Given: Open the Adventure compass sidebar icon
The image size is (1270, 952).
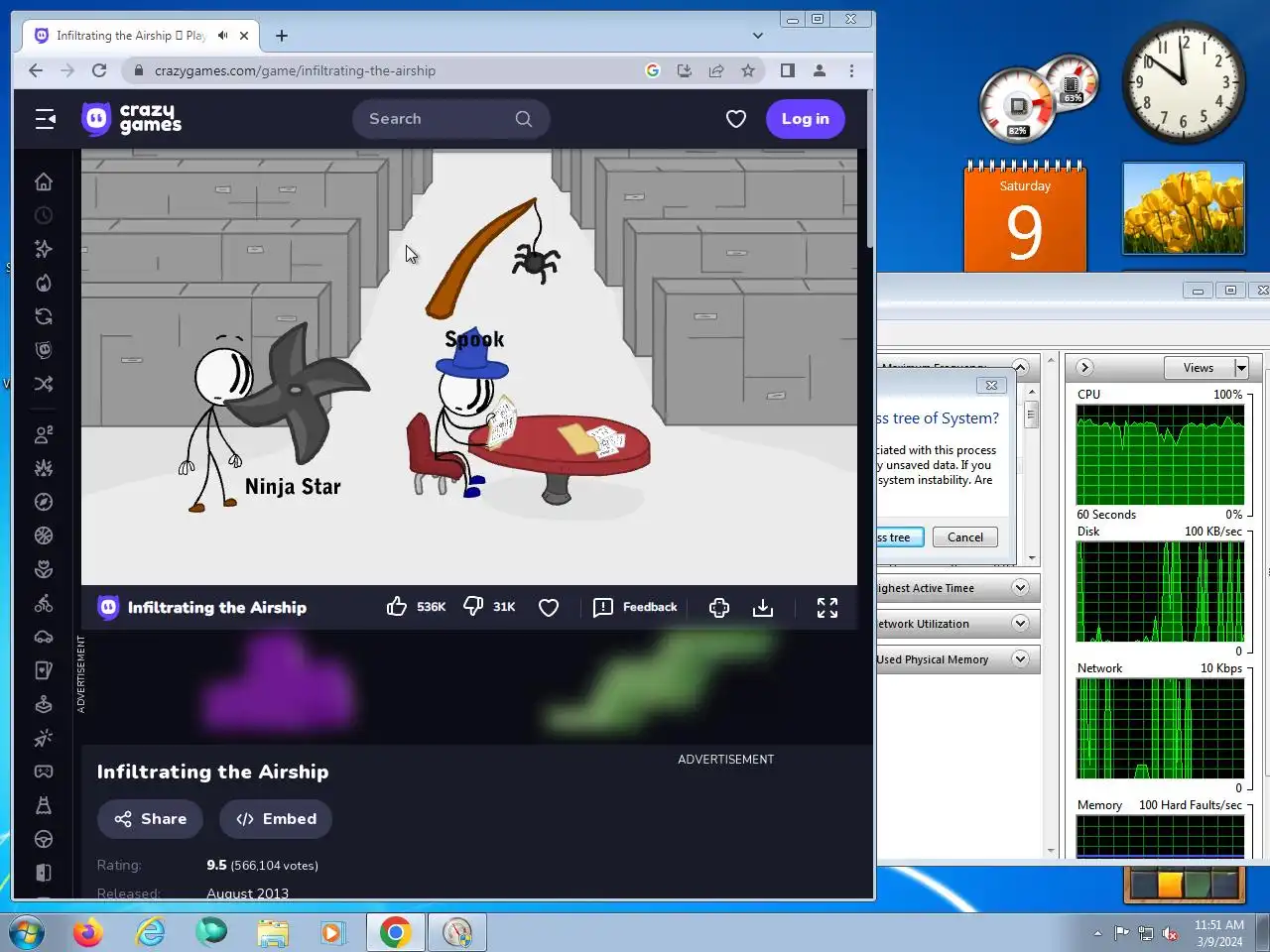Looking at the screenshot, I should click(44, 502).
